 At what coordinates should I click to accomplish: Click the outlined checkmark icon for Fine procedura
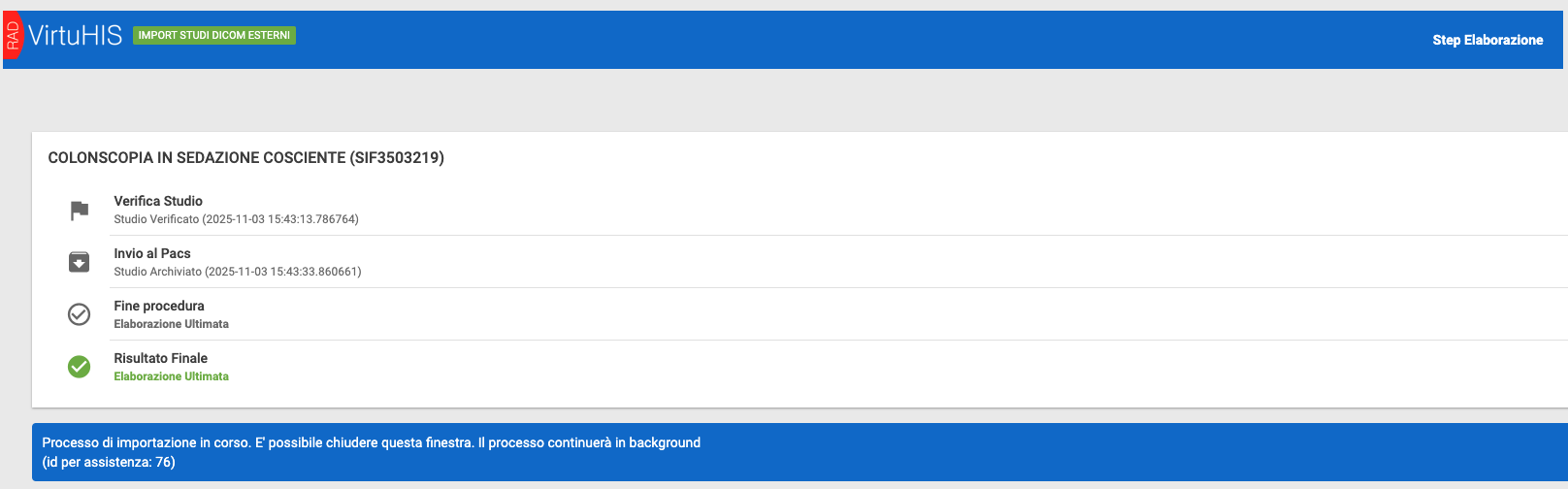80,314
